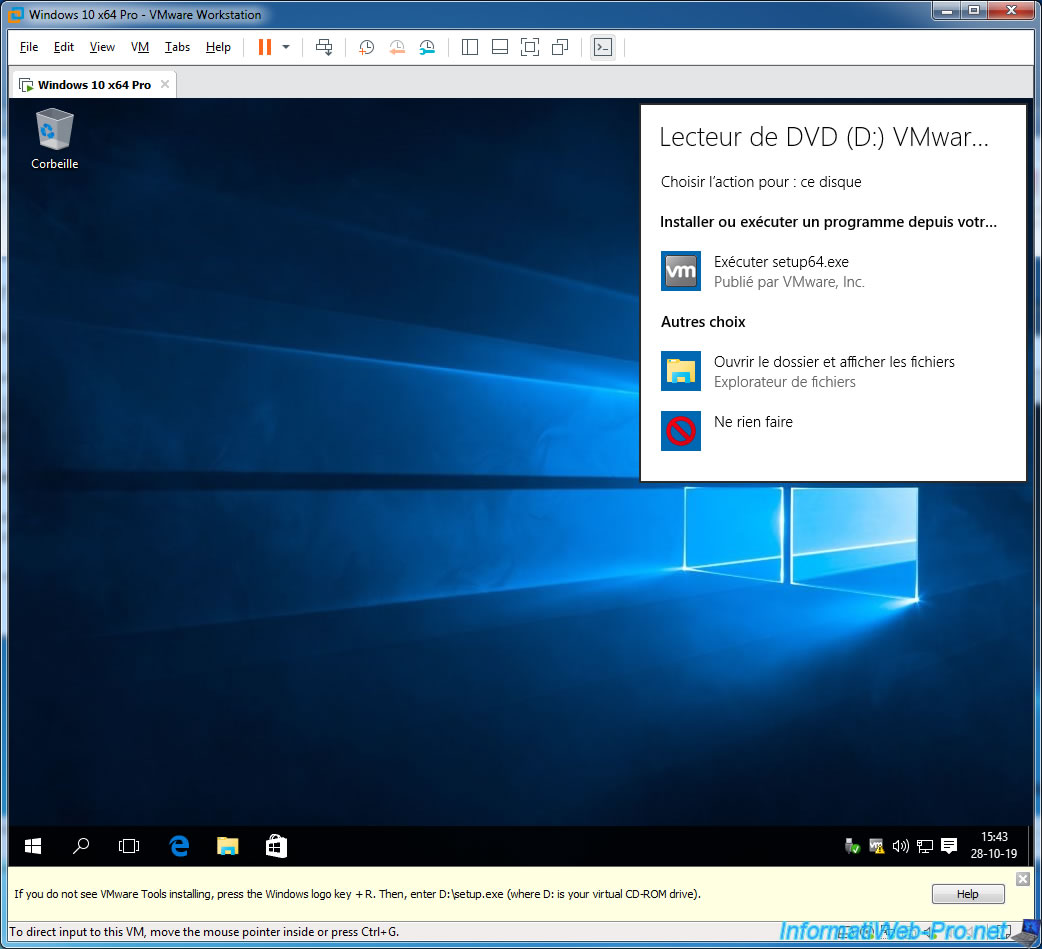Open the Microsoft Store from the taskbar
This screenshot has height=949, width=1042.
point(276,846)
